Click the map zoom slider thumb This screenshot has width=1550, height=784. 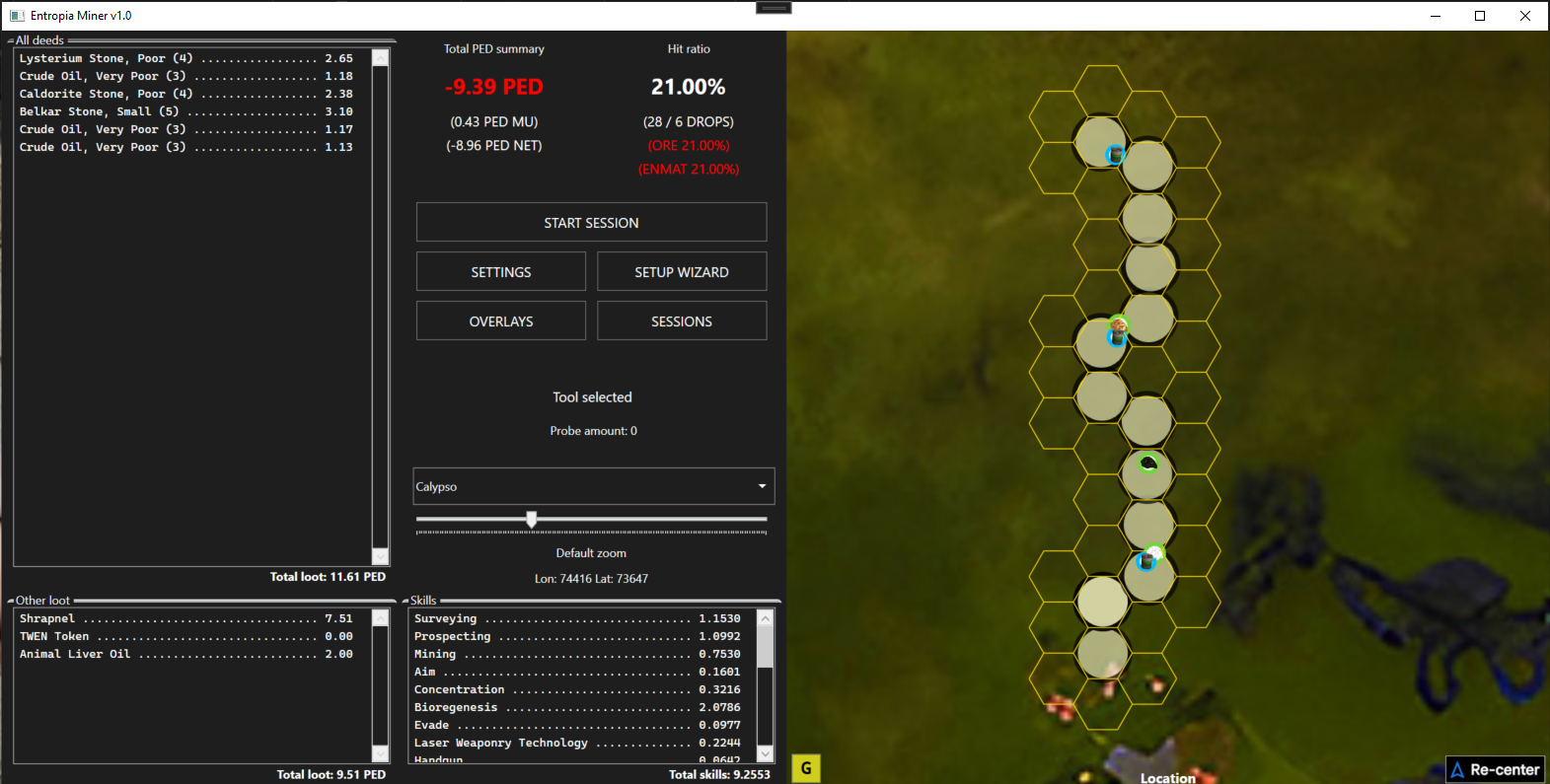point(532,519)
